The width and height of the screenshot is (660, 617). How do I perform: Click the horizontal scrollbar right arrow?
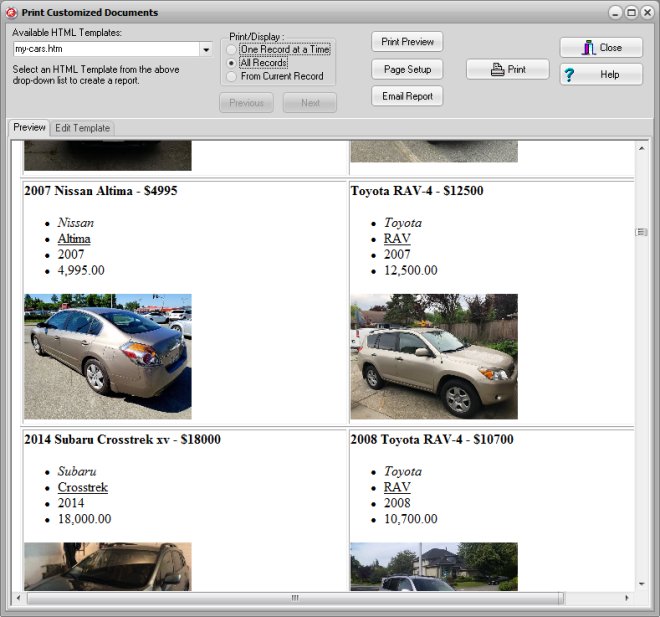627,598
